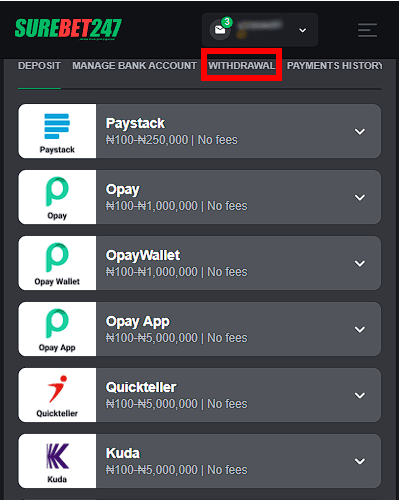This screenshot has width=399, height=500.
Task: Click the SUREBET247 logo
Action: point(68,29)
